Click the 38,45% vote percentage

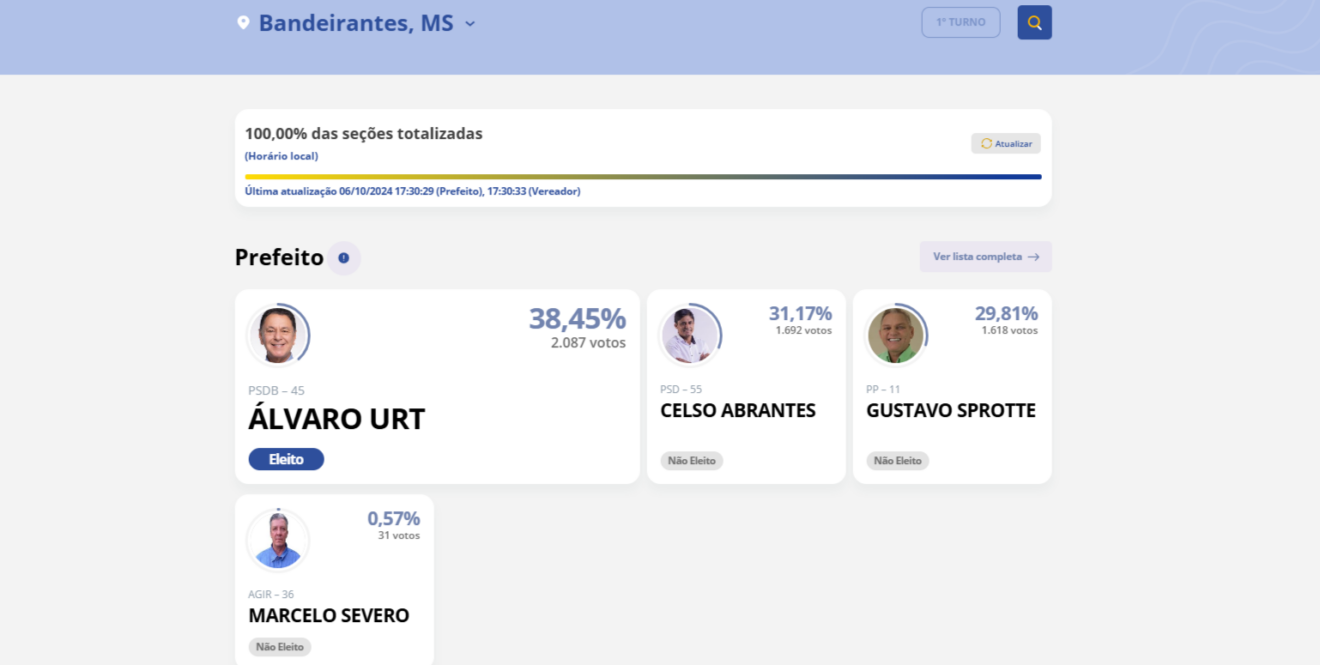(577, 318)
